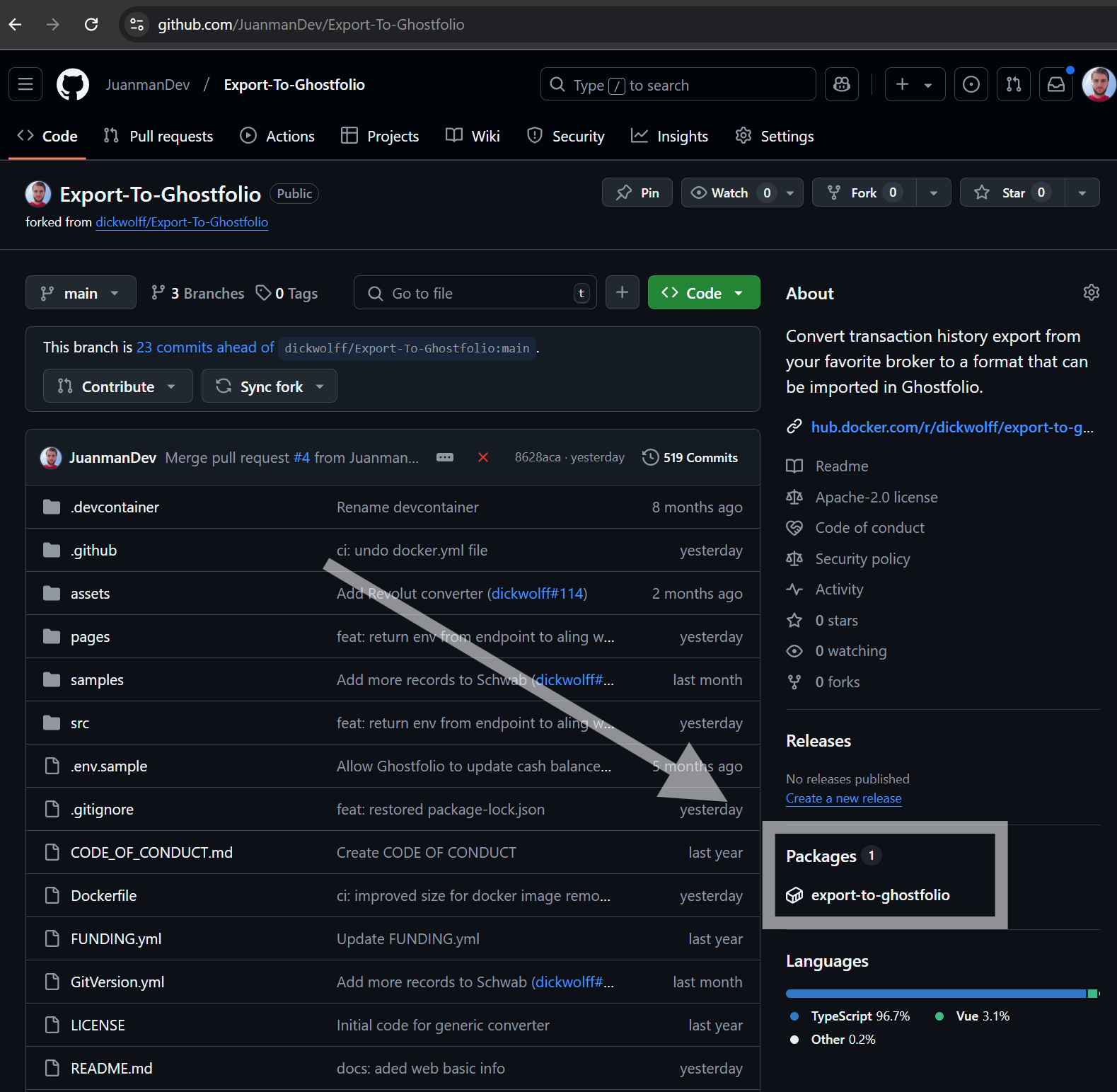Click the Type / to search box

point(678,85)
